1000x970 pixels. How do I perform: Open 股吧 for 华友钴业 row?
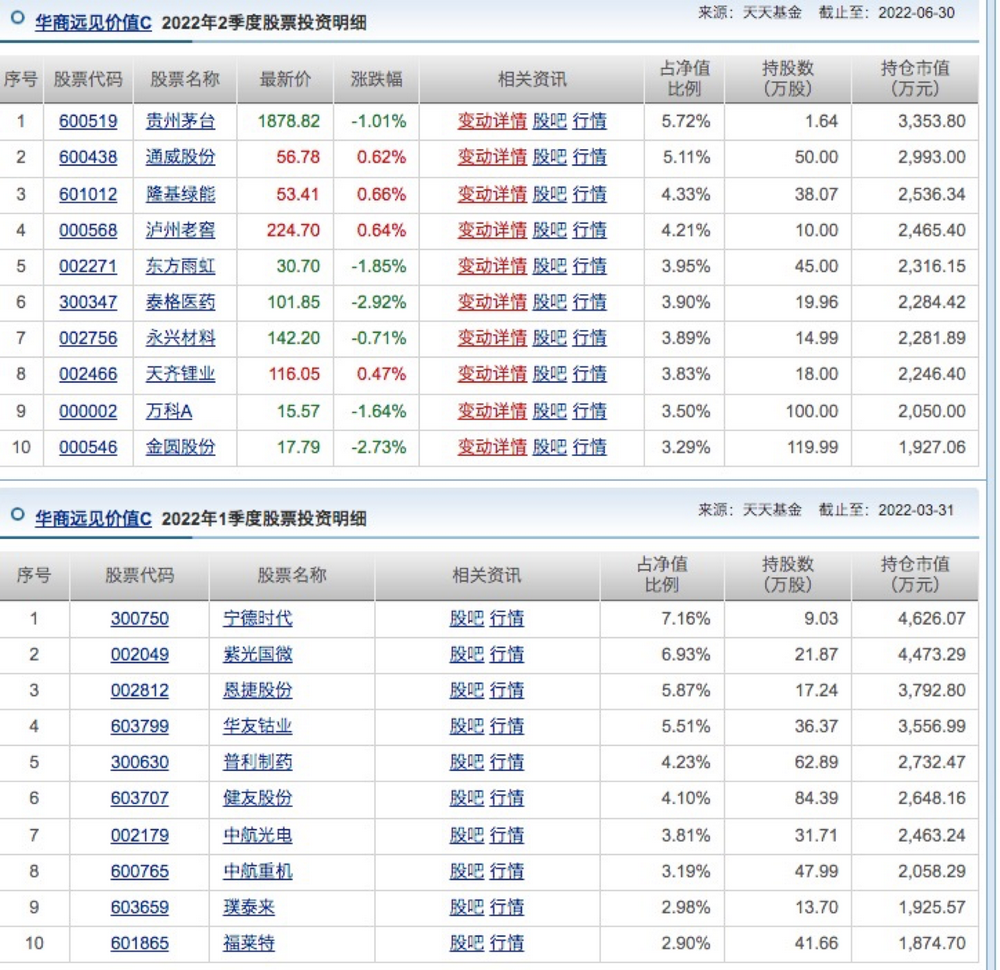467,726
